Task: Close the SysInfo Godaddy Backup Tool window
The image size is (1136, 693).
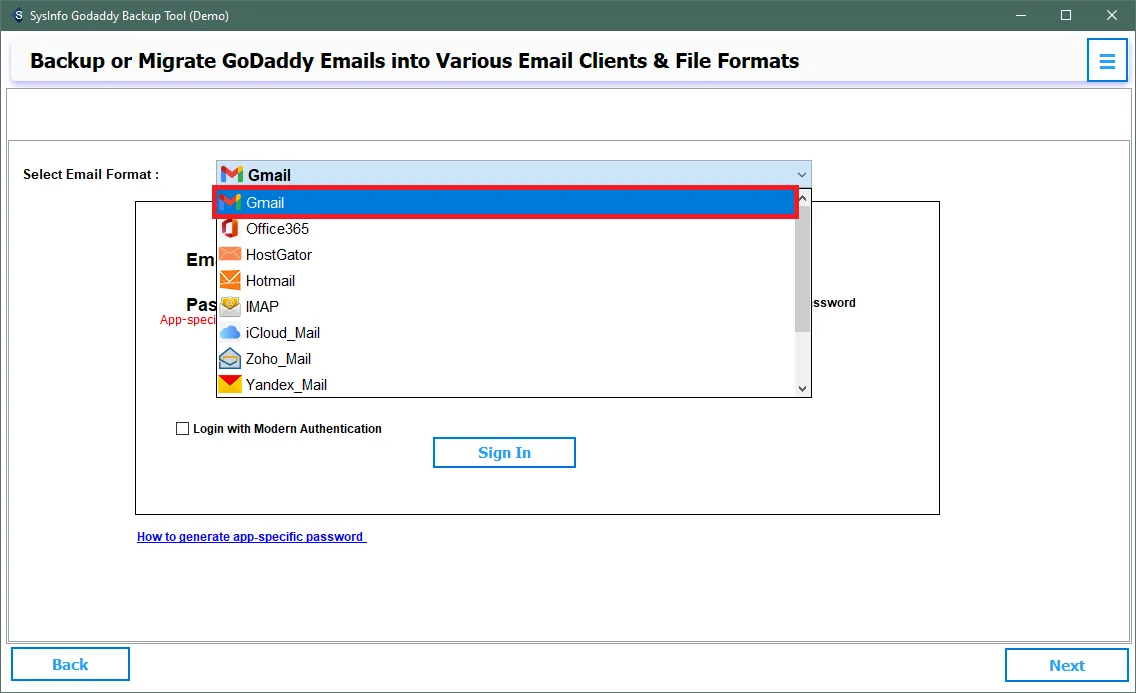Action: click(x=1111, y=15)
